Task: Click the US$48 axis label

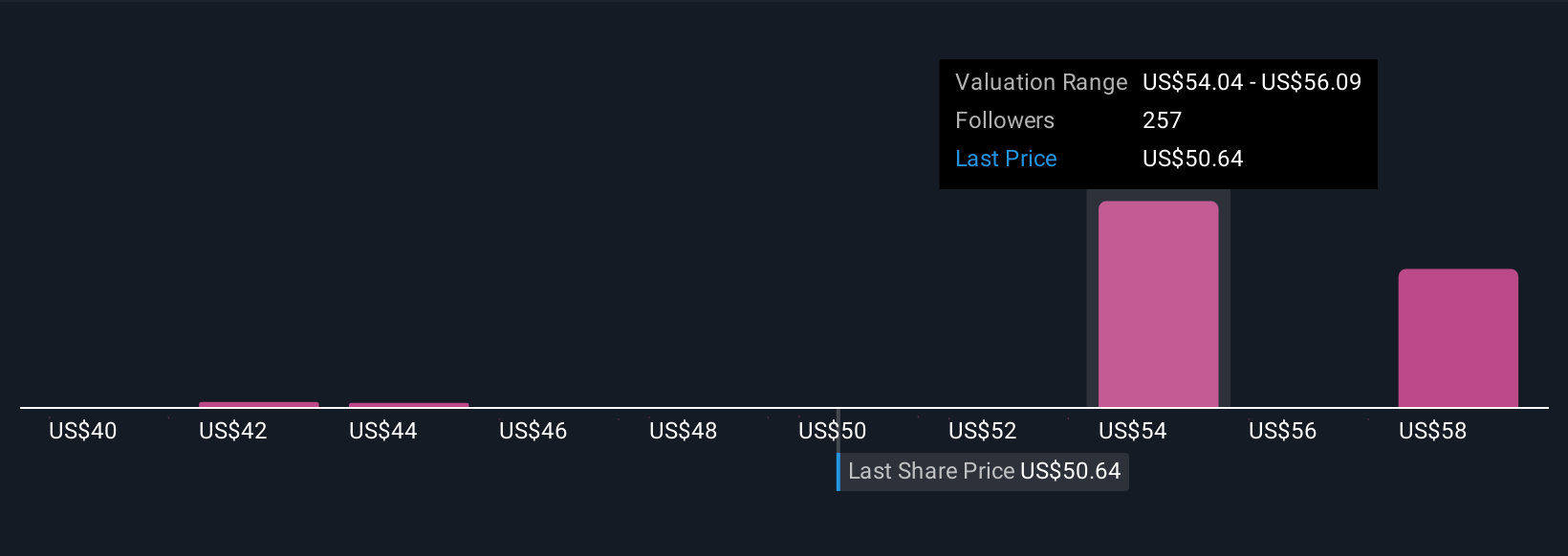Action: (x=684, y=431)
